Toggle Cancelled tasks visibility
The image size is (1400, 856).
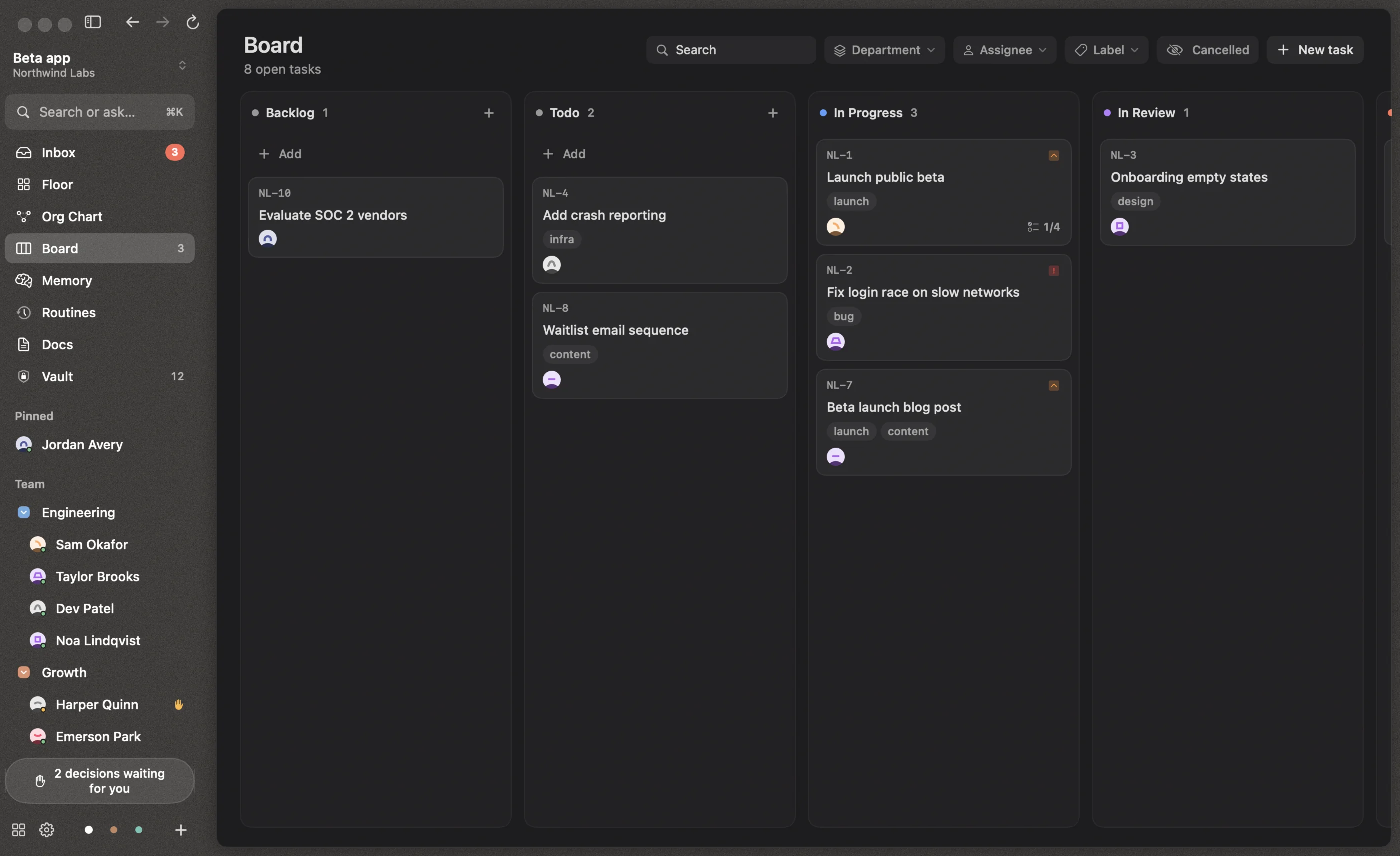pos(1207,50)
